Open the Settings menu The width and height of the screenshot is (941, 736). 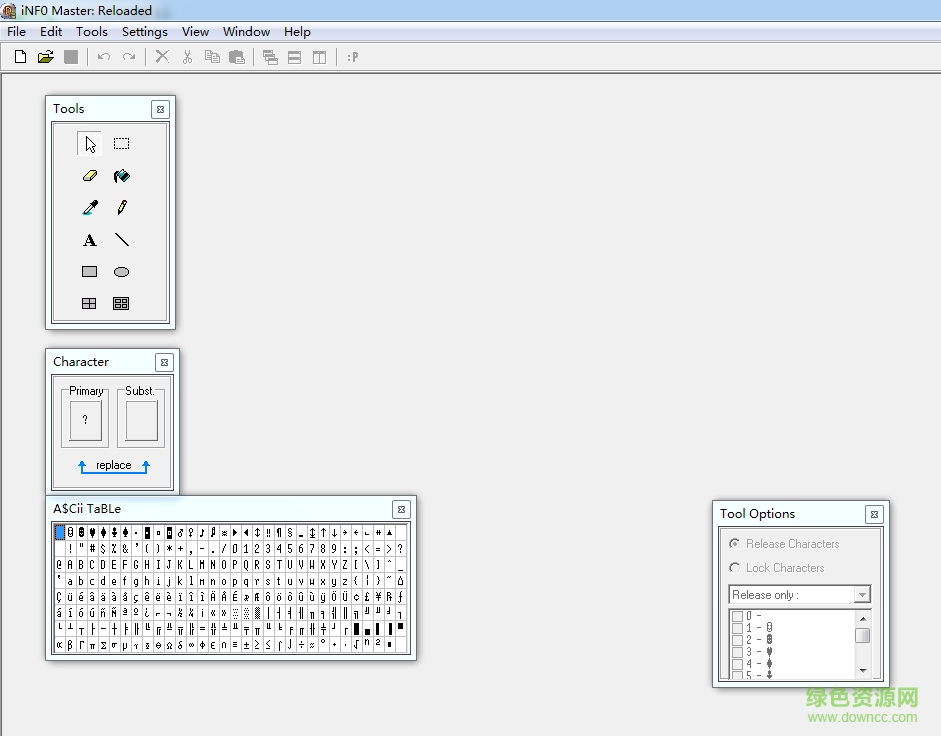(x=144, y=31)
